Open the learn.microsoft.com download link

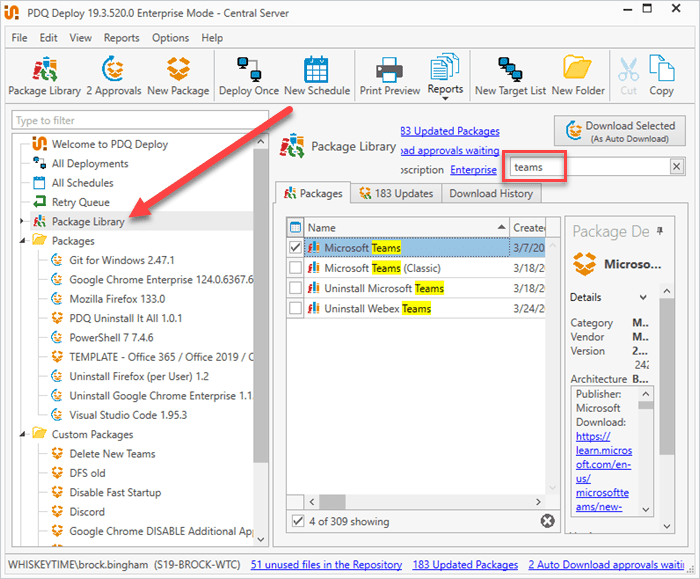tap(603, 471)
